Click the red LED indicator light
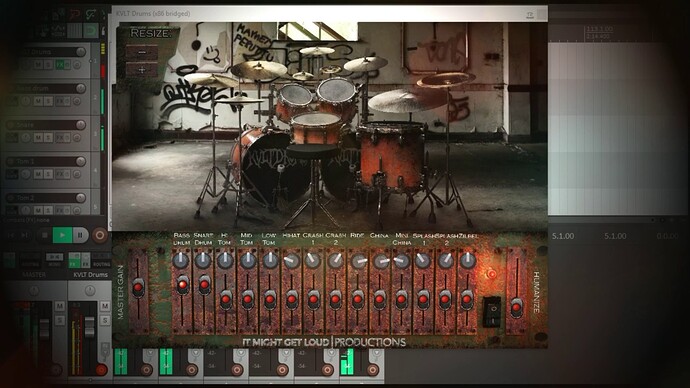 (x=492, y=274)
